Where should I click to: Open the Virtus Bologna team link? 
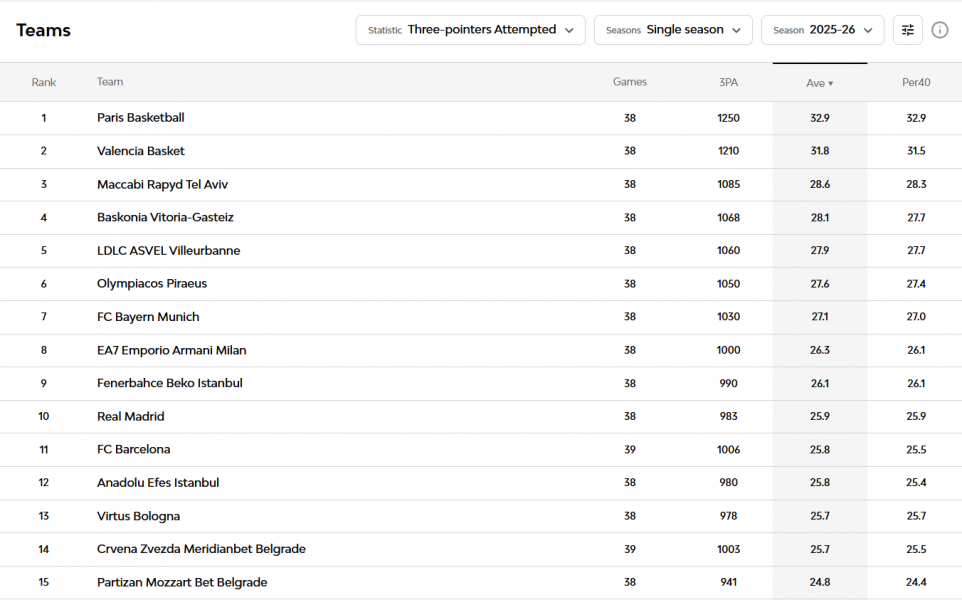[139, 516]
